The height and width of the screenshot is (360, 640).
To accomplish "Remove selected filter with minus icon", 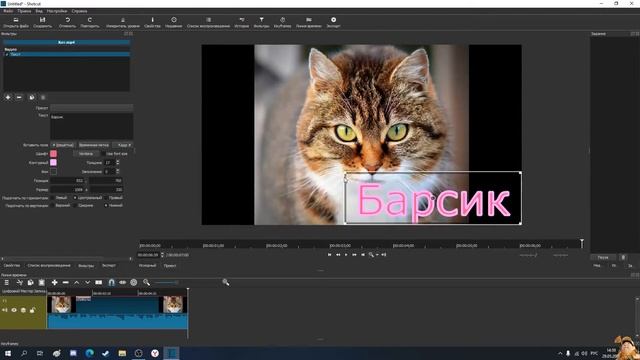I will (19, 98).
